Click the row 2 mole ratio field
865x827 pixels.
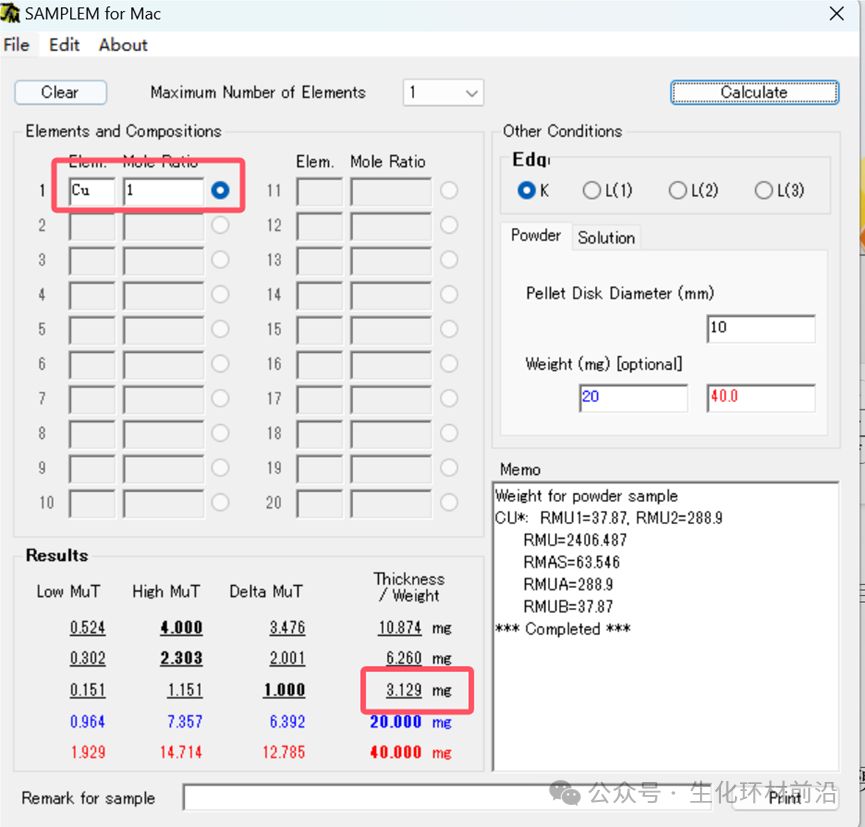[x=163, y=226]
